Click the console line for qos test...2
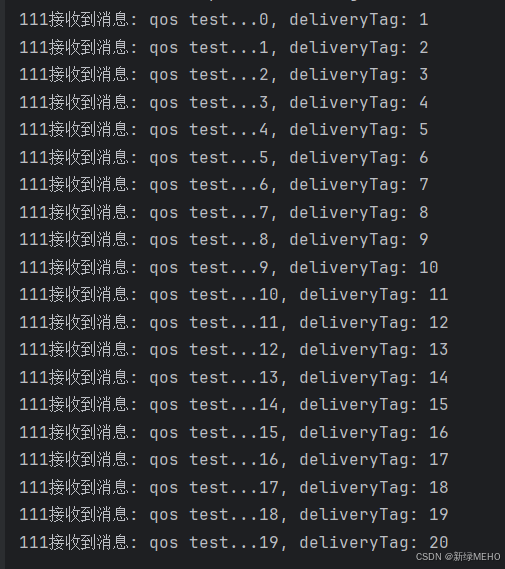 click(224, 75)
